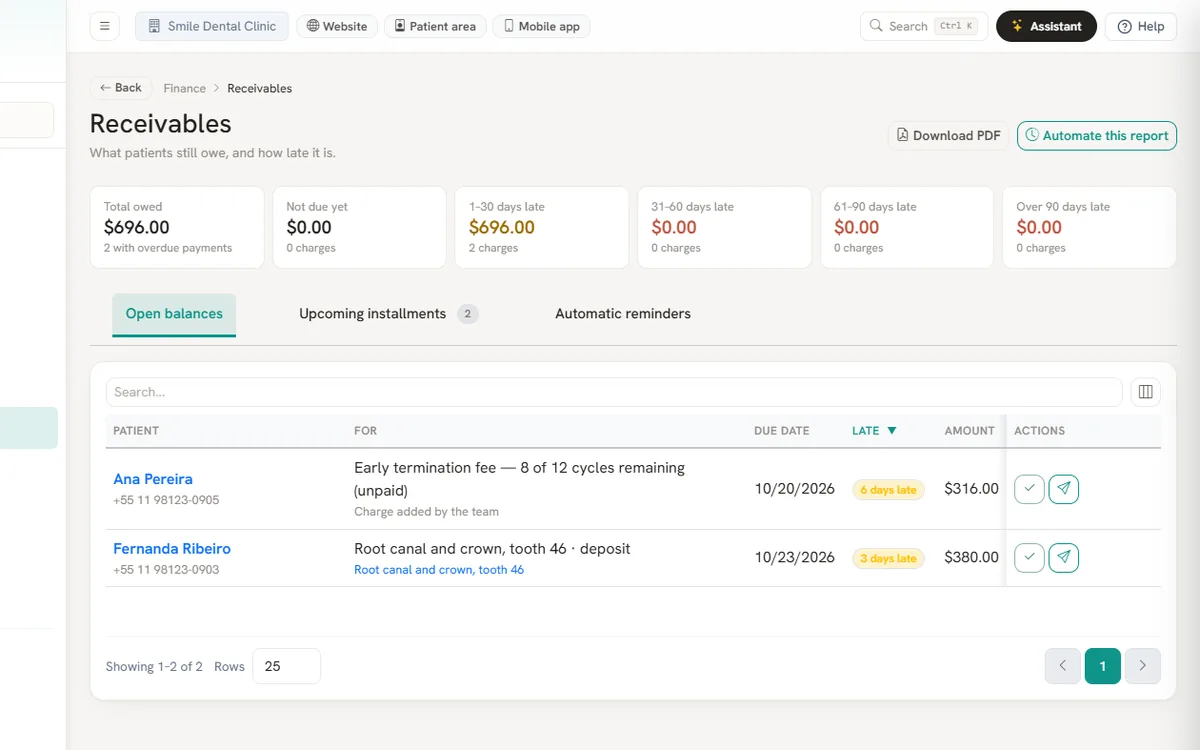This screenshot has height=750, width=1200.
Task: Open the hamburger menu icon
Action: (105, 26)
